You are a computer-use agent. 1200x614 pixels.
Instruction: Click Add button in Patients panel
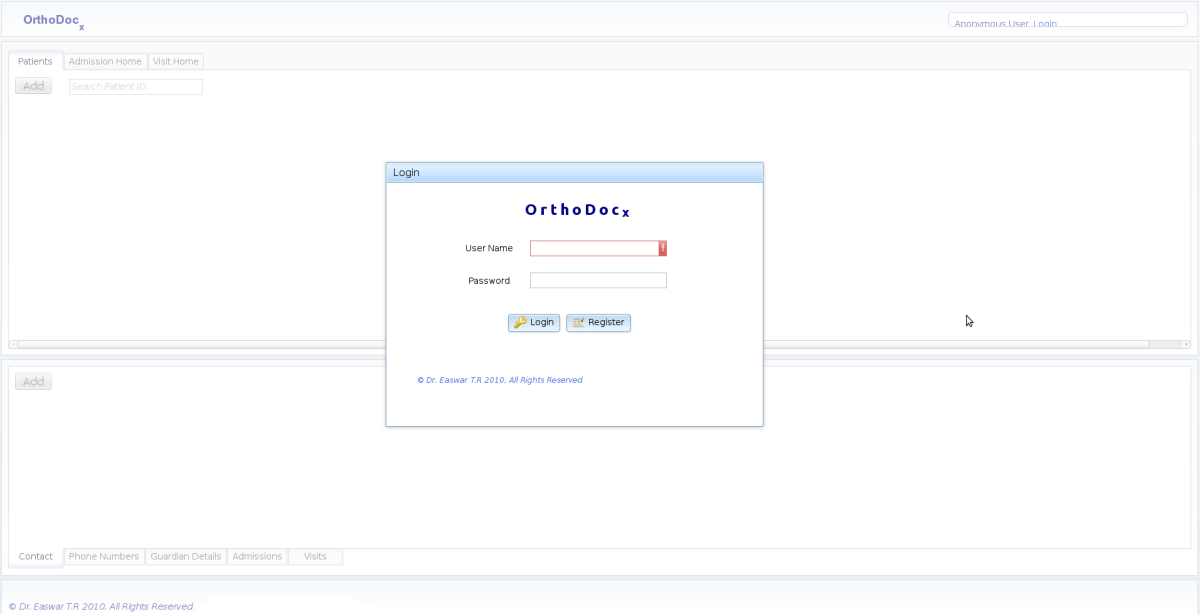(33, 87)
